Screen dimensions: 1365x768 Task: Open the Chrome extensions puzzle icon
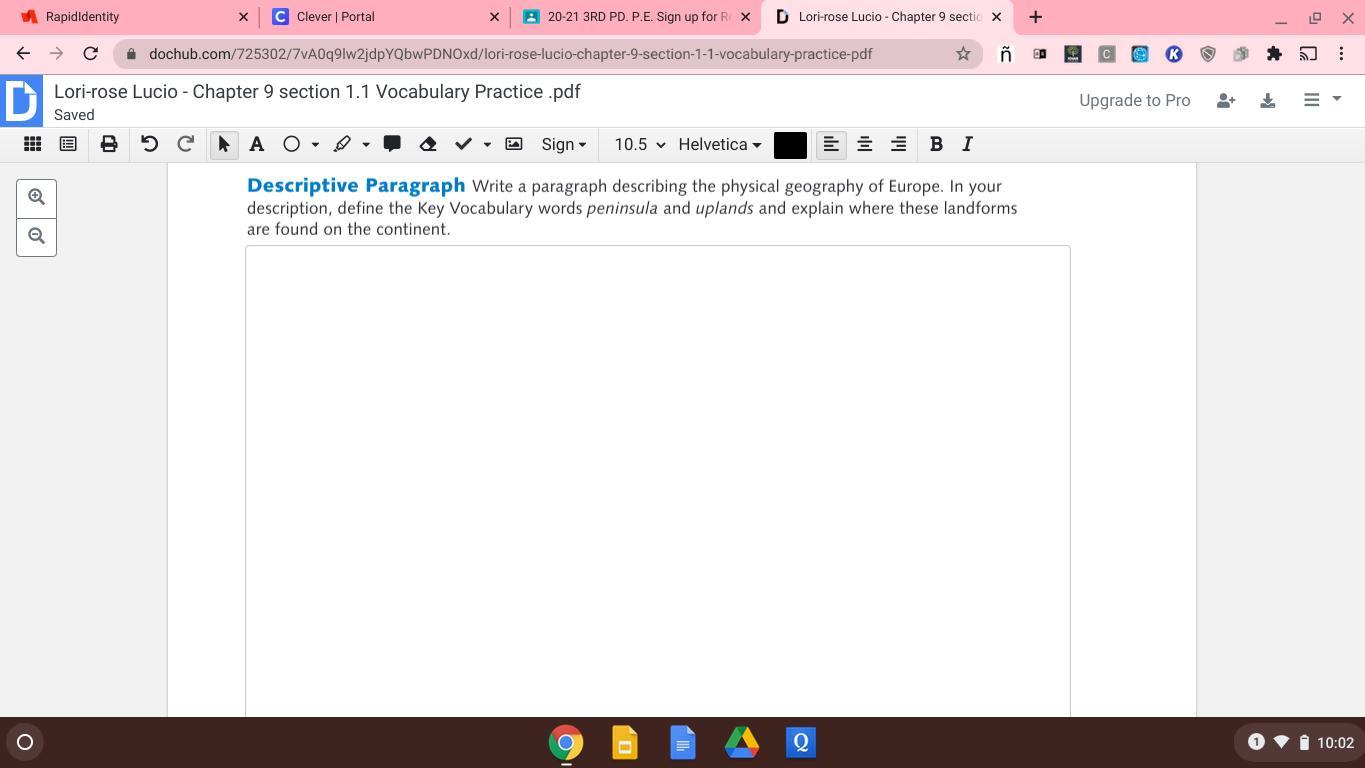1274,54
